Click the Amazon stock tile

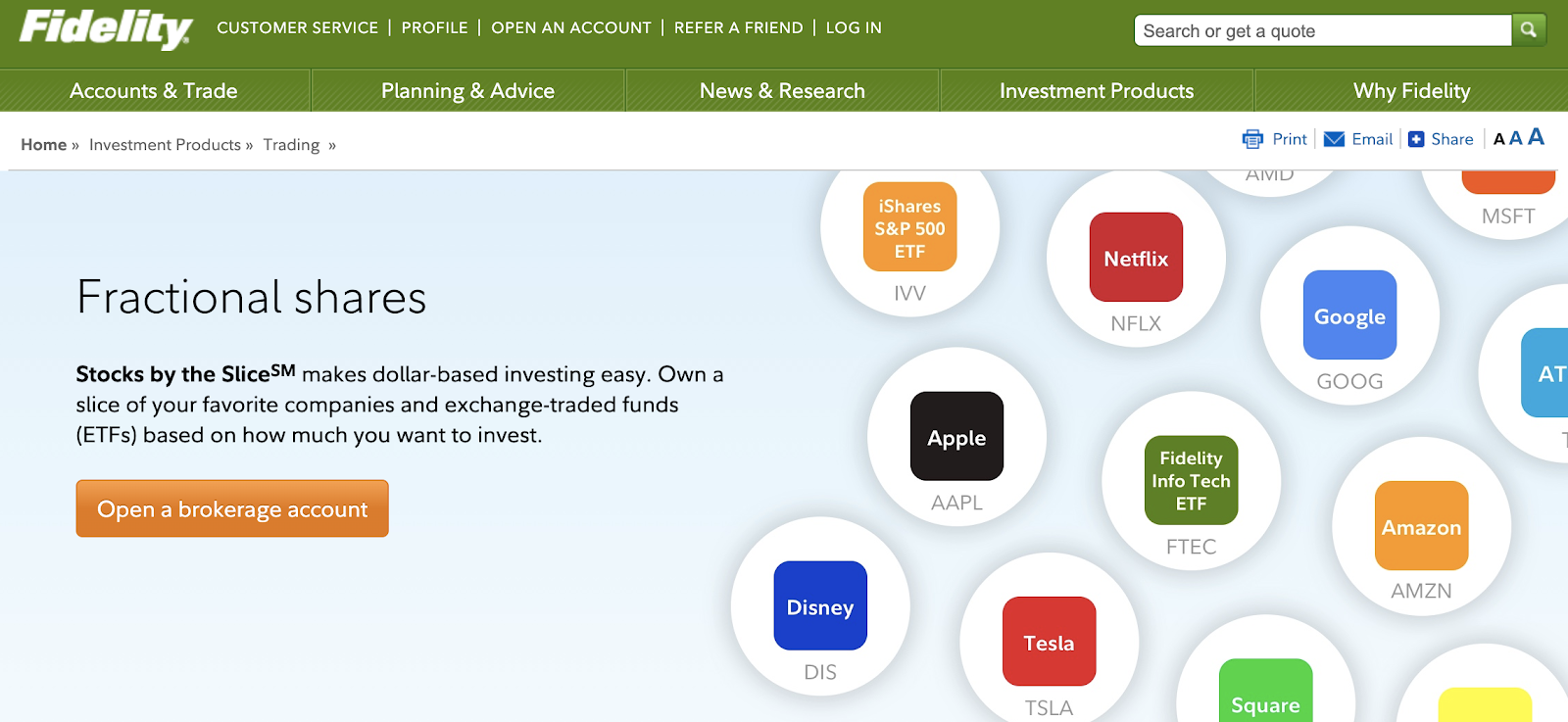point(1421,526)
